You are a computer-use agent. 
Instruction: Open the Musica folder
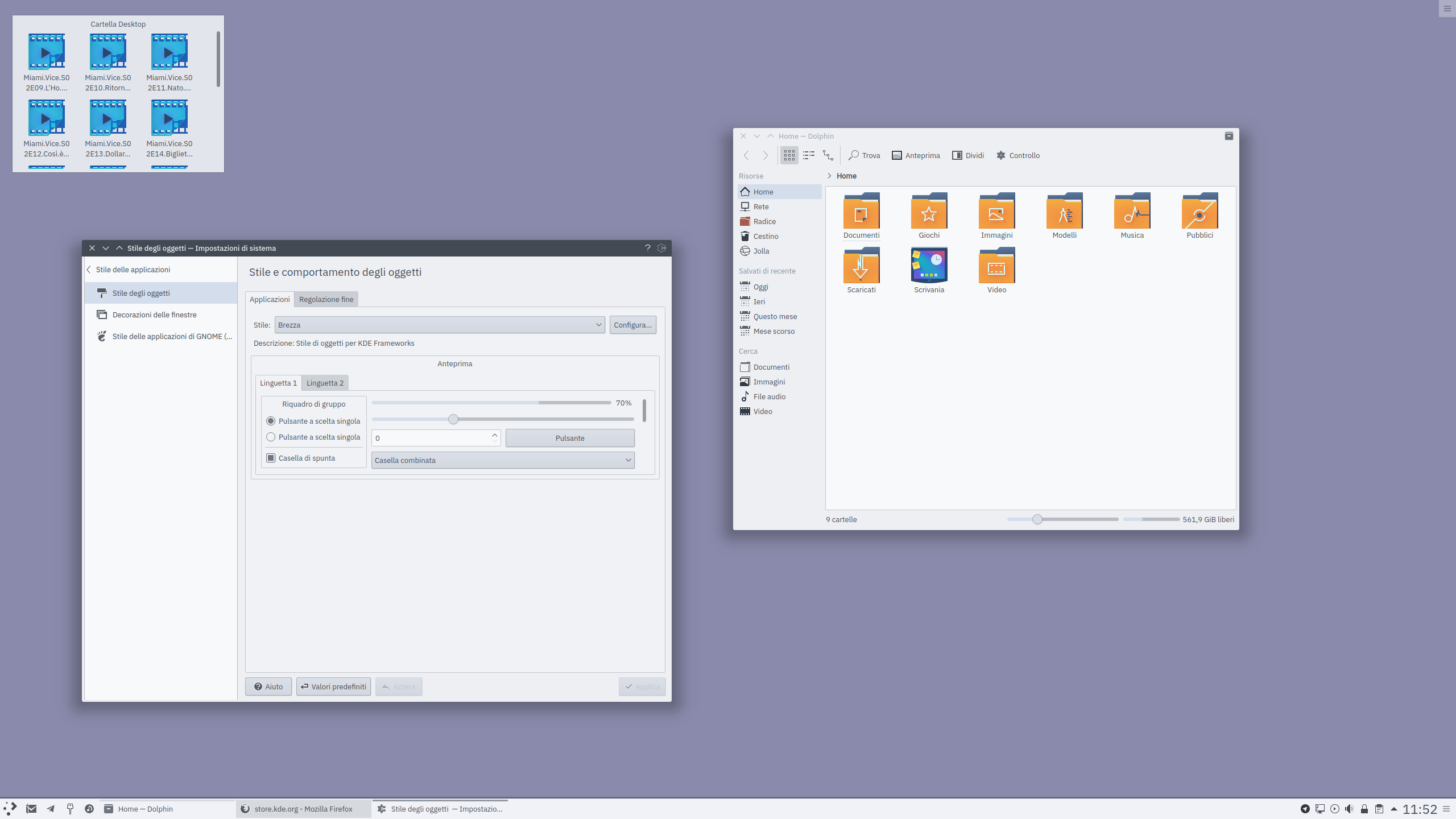coord(1132,216)
